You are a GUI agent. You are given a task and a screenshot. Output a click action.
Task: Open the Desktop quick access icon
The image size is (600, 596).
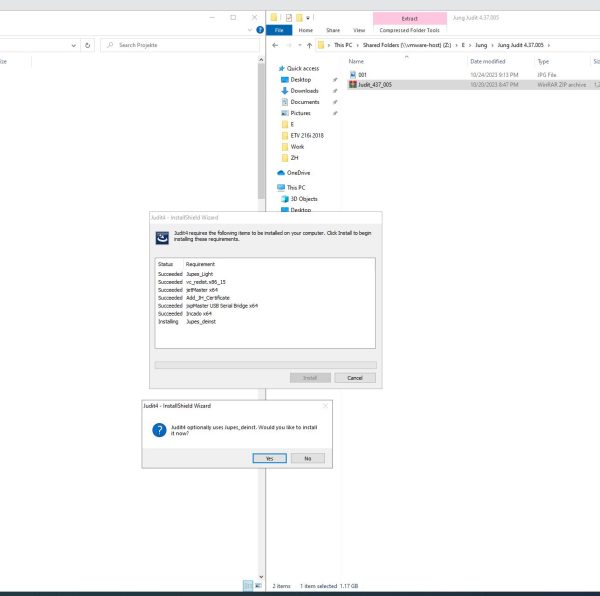284,80
